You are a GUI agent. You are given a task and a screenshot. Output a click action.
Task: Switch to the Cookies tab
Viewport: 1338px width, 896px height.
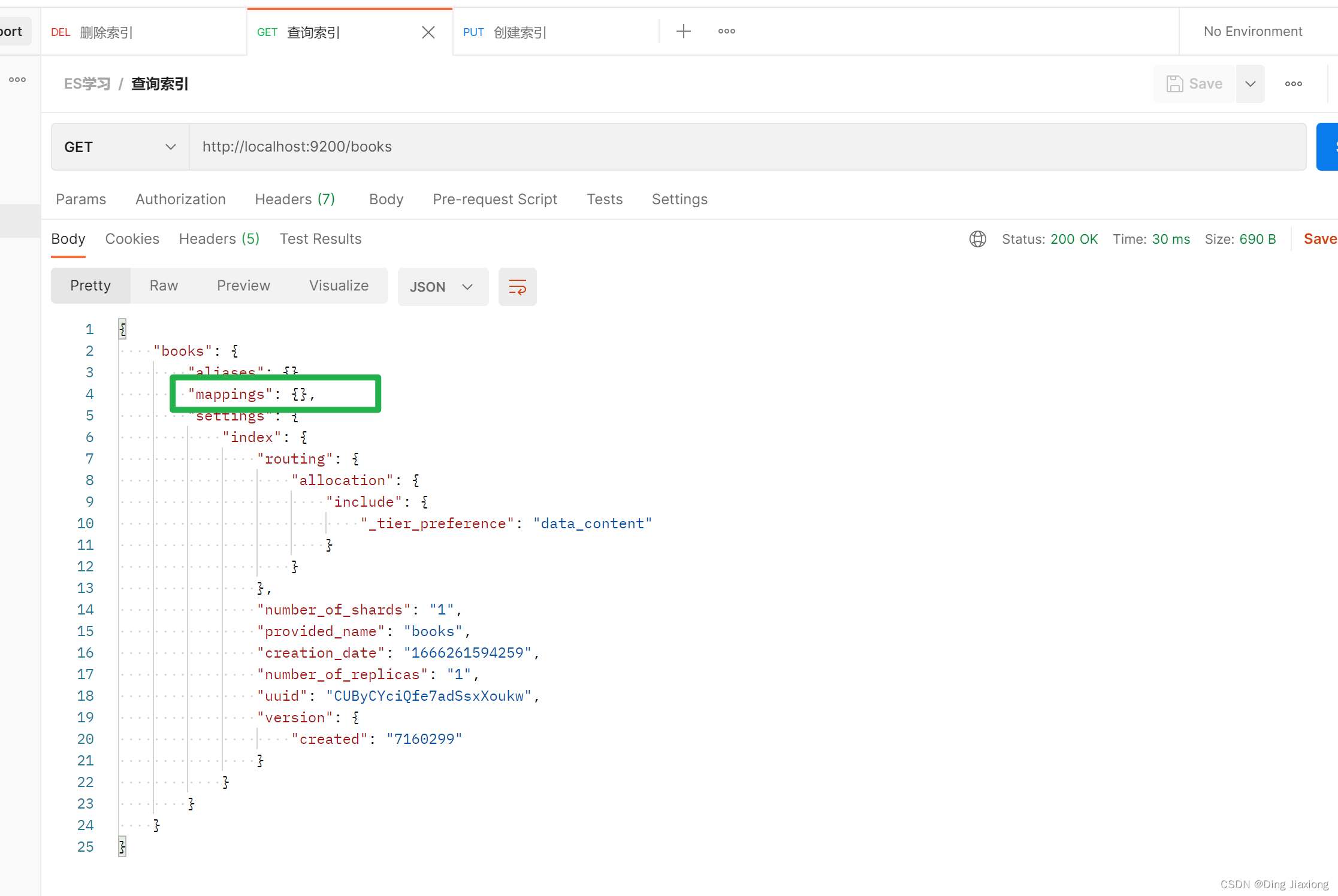pos(132,239)
